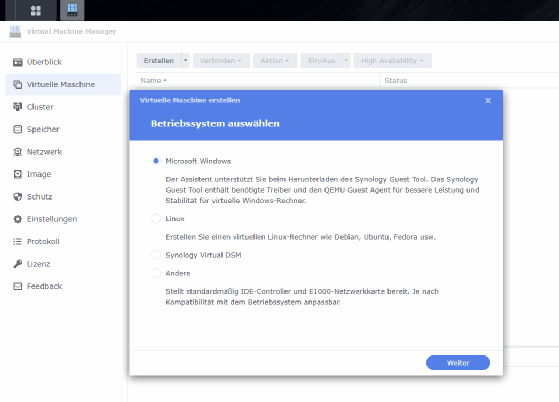Click the Virtual Machine Manager app logo
This screenshot has width=559, height=402.
click(x=15, y=31)
